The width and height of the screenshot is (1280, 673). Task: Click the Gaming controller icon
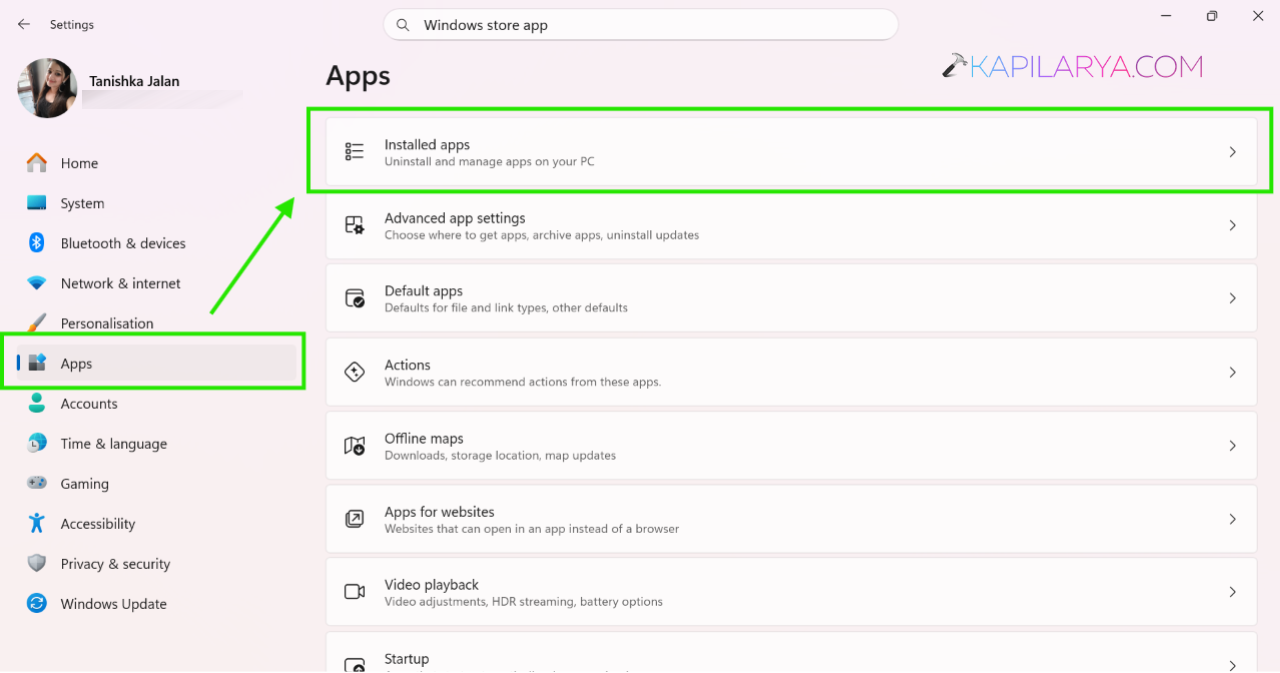tap(37, 483)
